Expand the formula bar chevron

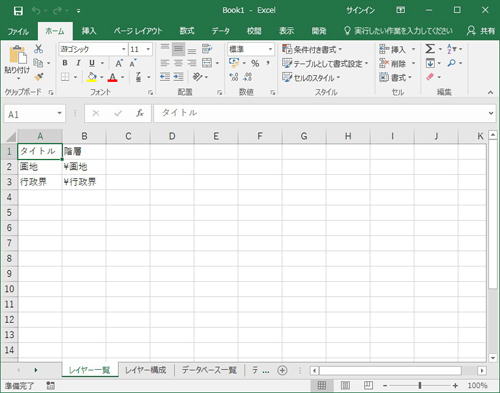click(x=491, y=113)
